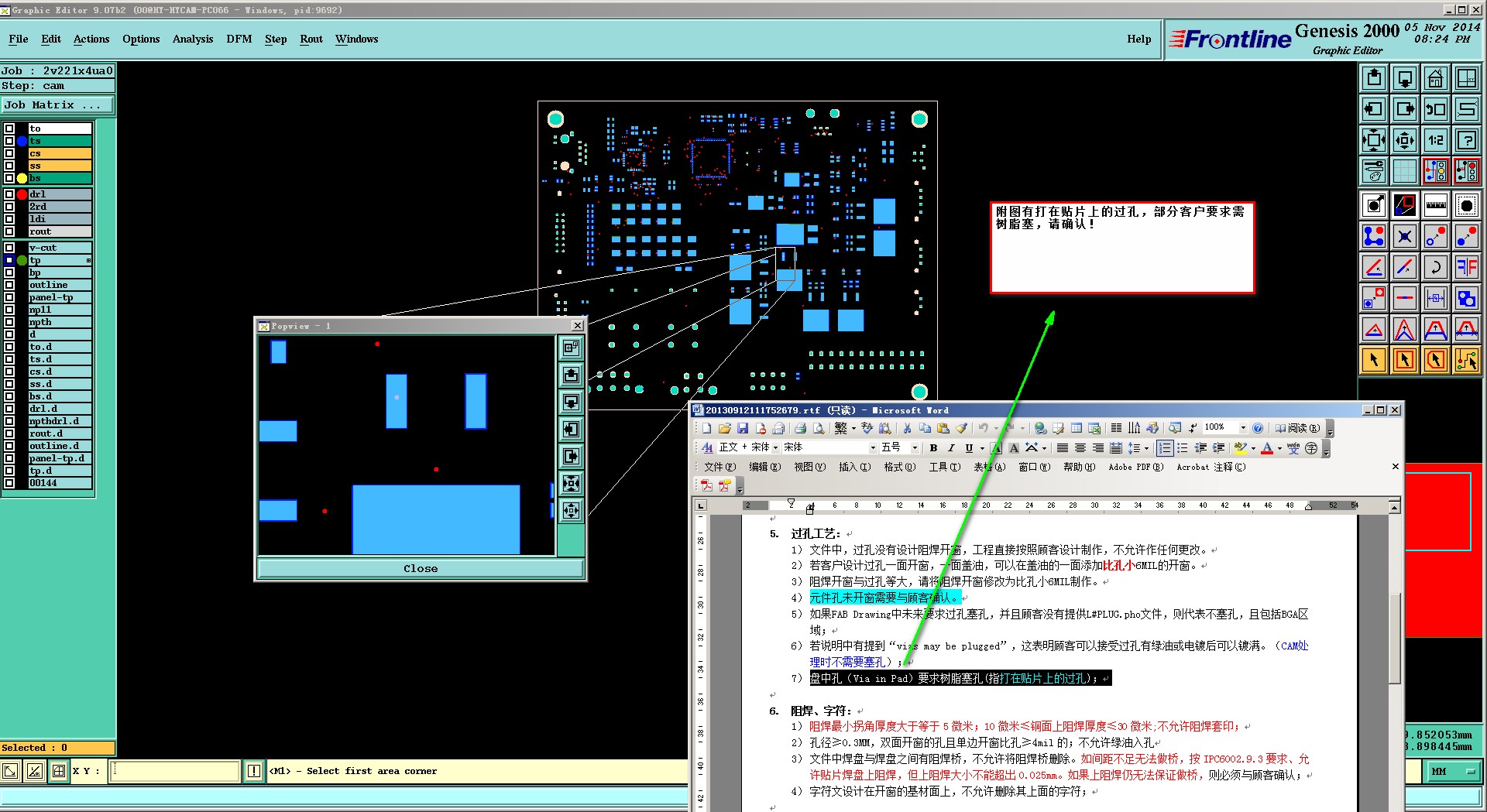Viewport: 1487px width, 812px height.
Task: Click the pan up icon in right toolbar
Action: coord(1374,78)
